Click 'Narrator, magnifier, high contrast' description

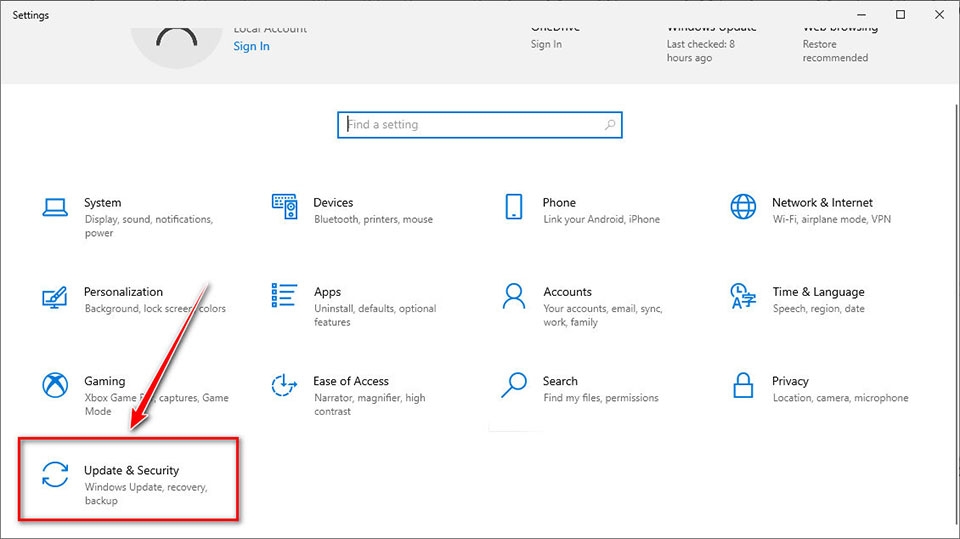[370, 404]
